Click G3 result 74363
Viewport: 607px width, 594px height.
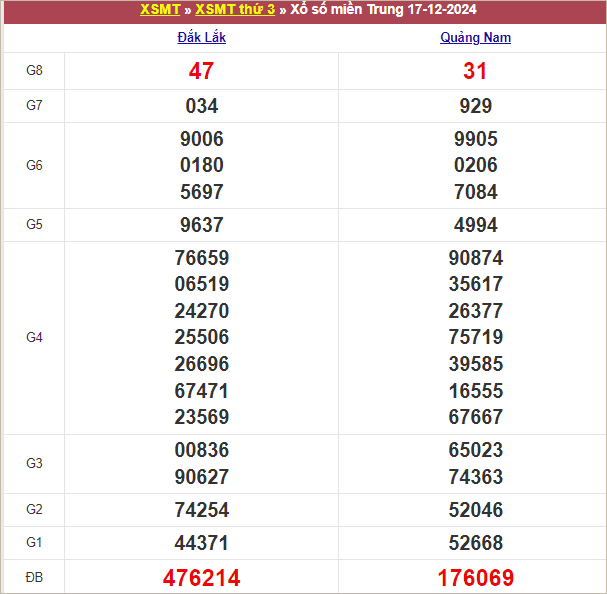point(475,477)
